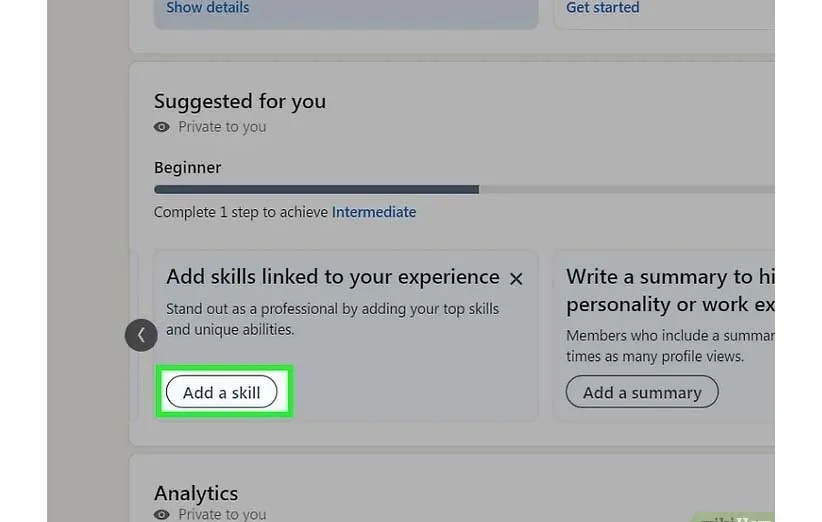Click the previous carousel arrow
This screenshot has height=522, width=822.
click(x=141, y=335)
